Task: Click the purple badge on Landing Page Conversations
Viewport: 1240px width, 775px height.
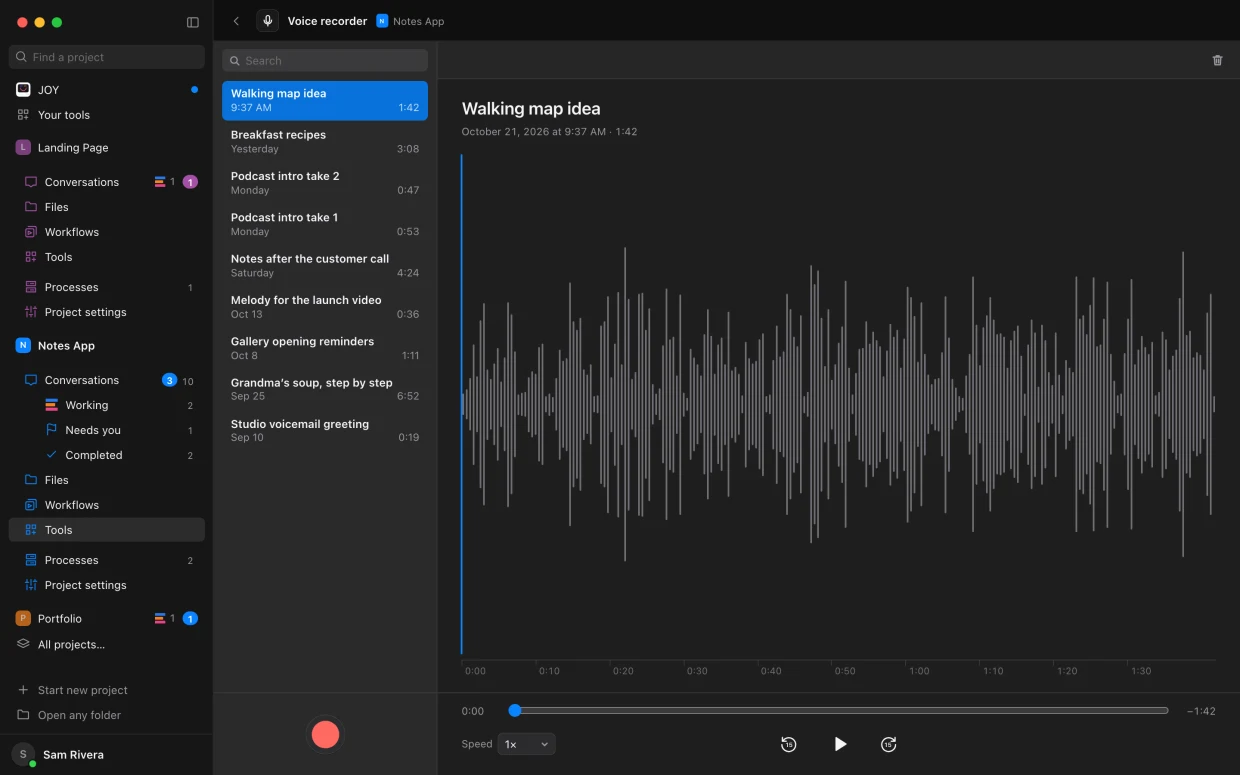Action: tap(190, 182)
